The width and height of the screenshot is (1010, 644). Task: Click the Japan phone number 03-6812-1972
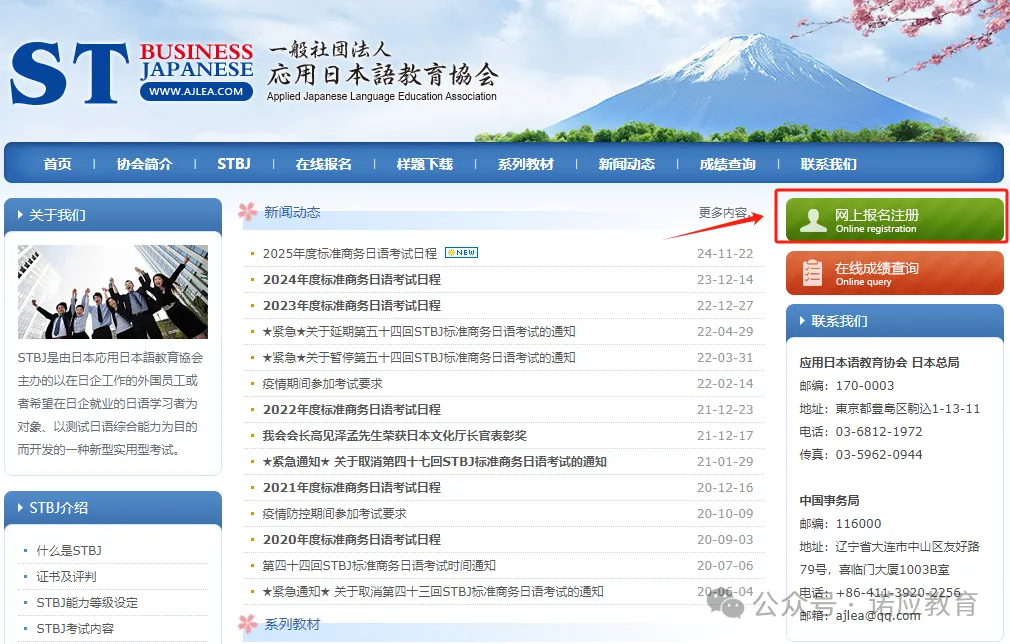879,431
